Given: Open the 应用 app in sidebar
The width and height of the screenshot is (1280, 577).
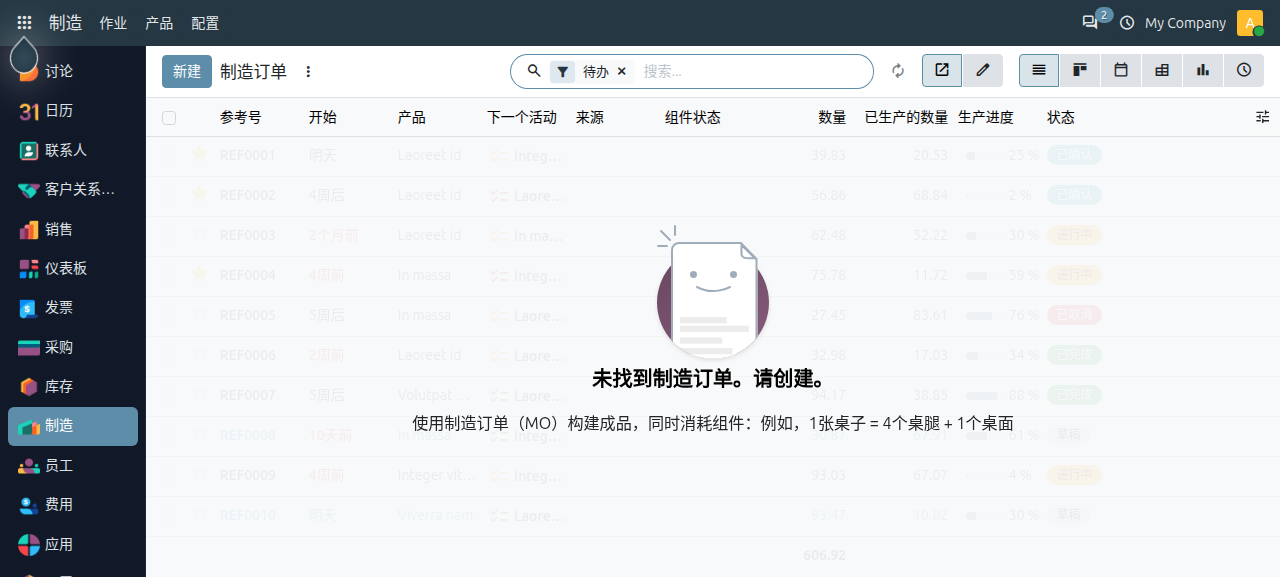Looking at the screenshot, I should (73, 545).
